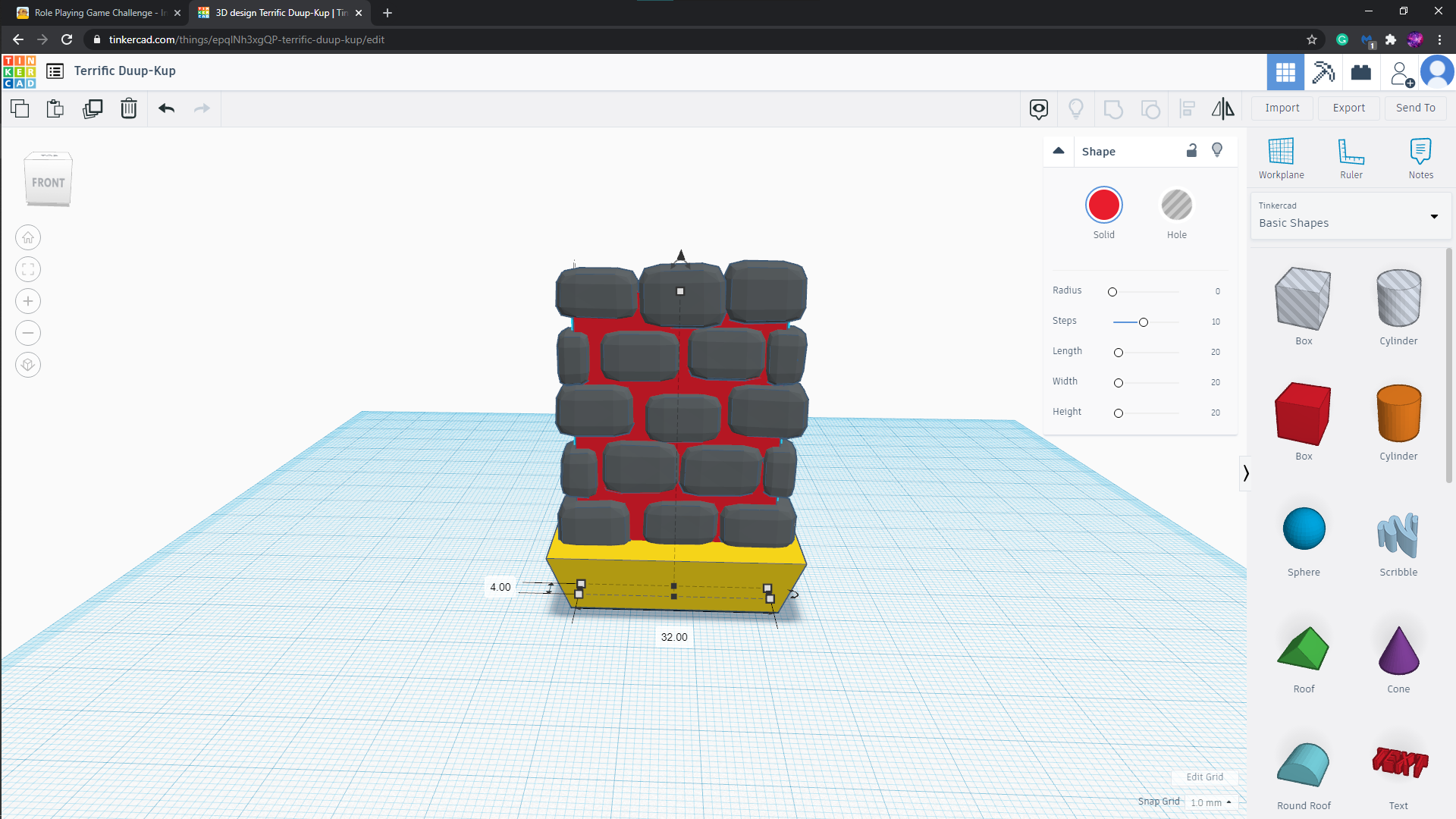The image size is (1456, 819).
Task: Switch to 3D design grid view
Action: point(1285,72)
